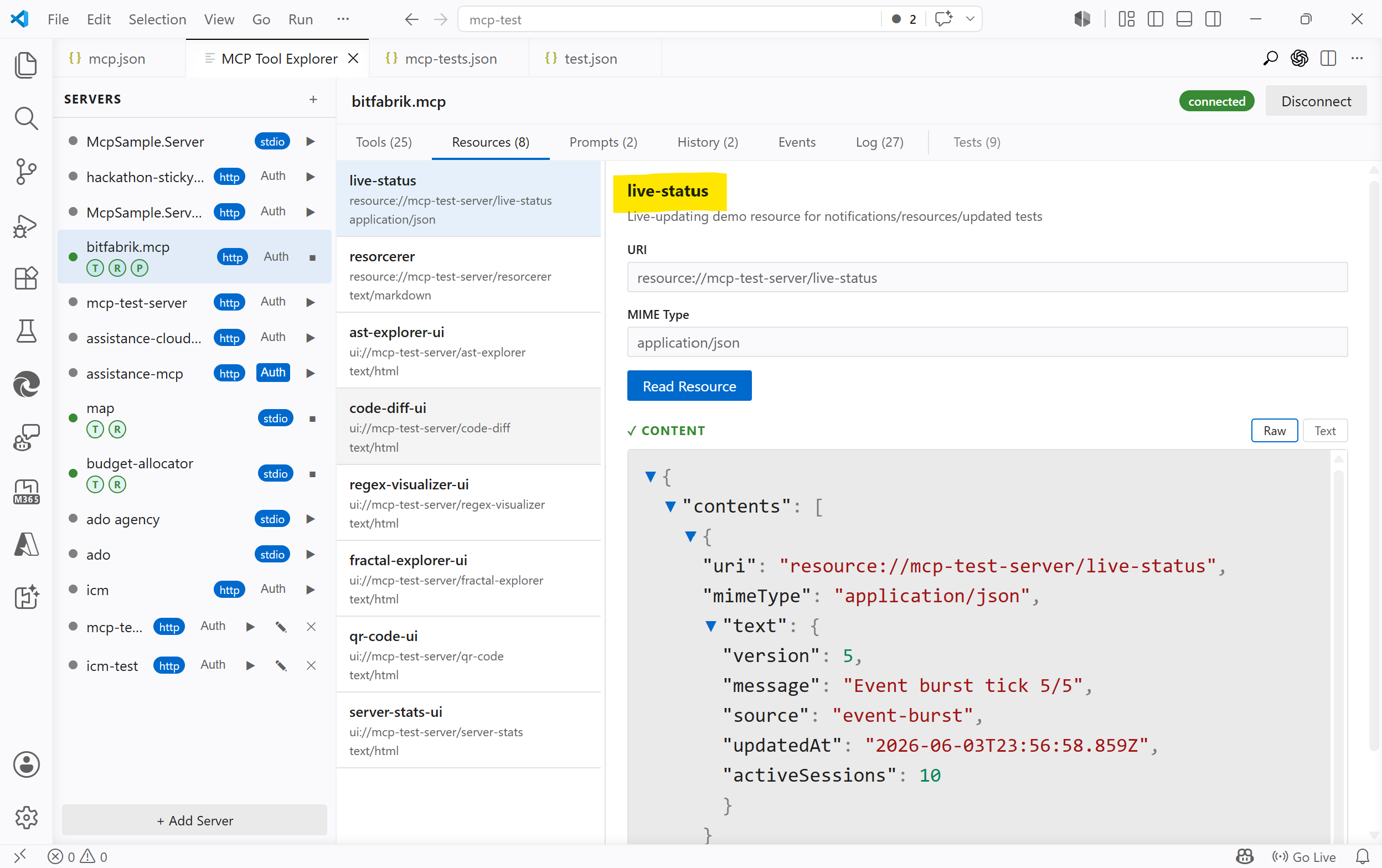Image resolution: width=1382 pixels, height=868 pixels.
Task: Switch to the Tools (25) tab
Action: pos(383,142)
